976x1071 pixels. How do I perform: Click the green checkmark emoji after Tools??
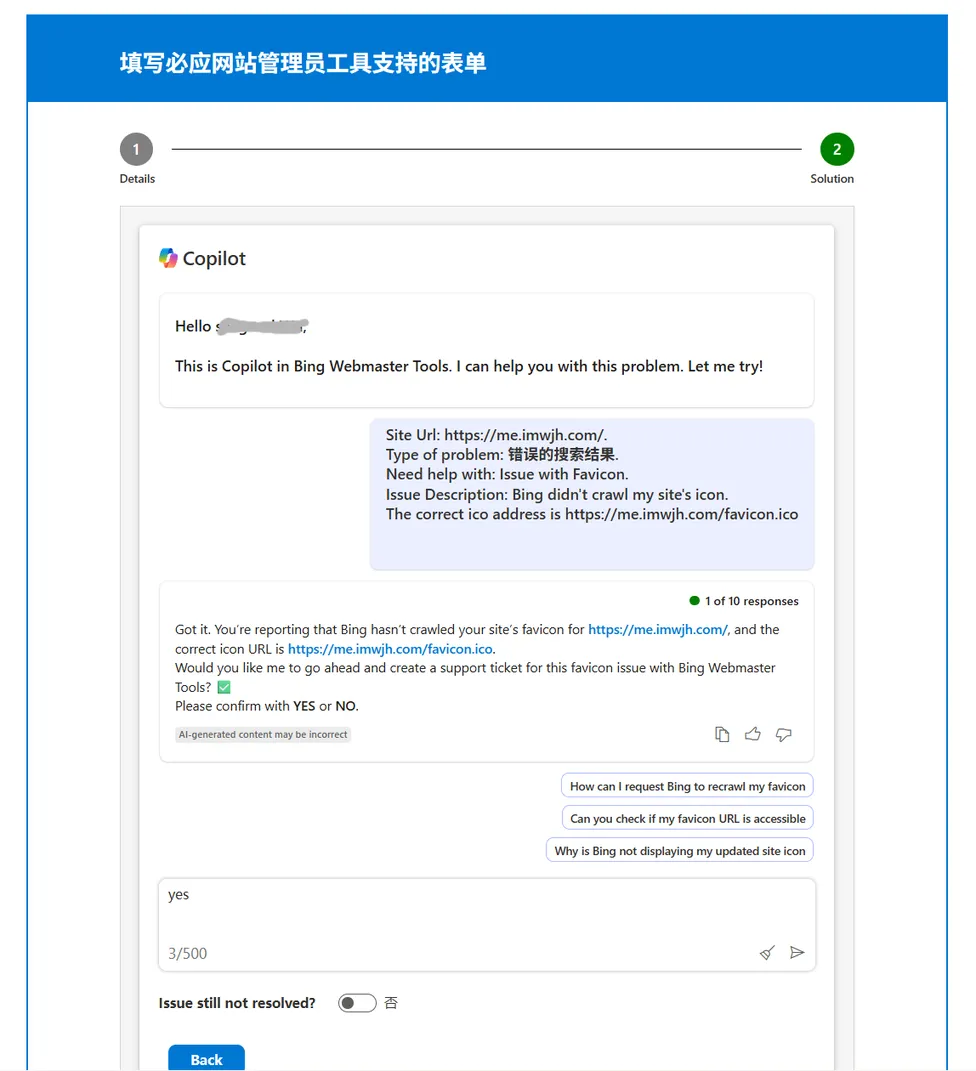pos(224,687)
